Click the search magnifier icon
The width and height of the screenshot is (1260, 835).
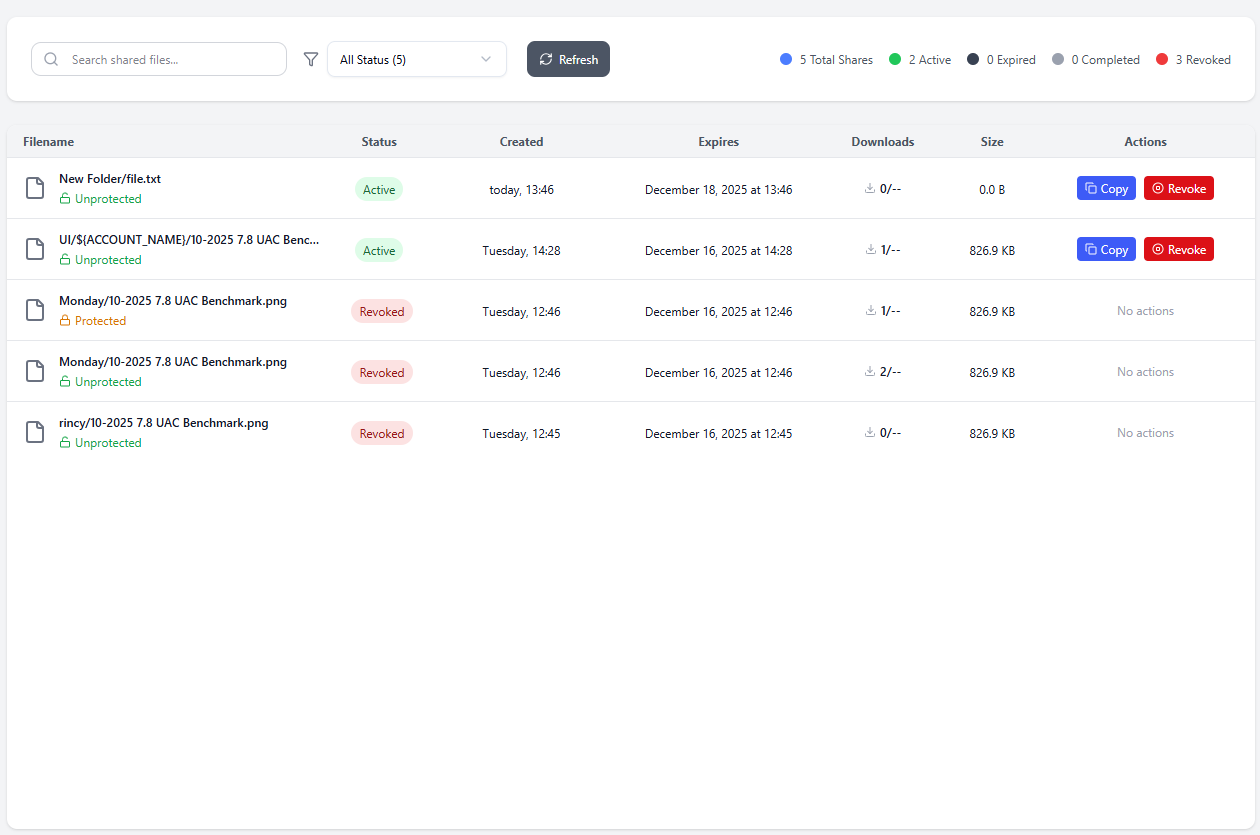(x=51, y=60)
